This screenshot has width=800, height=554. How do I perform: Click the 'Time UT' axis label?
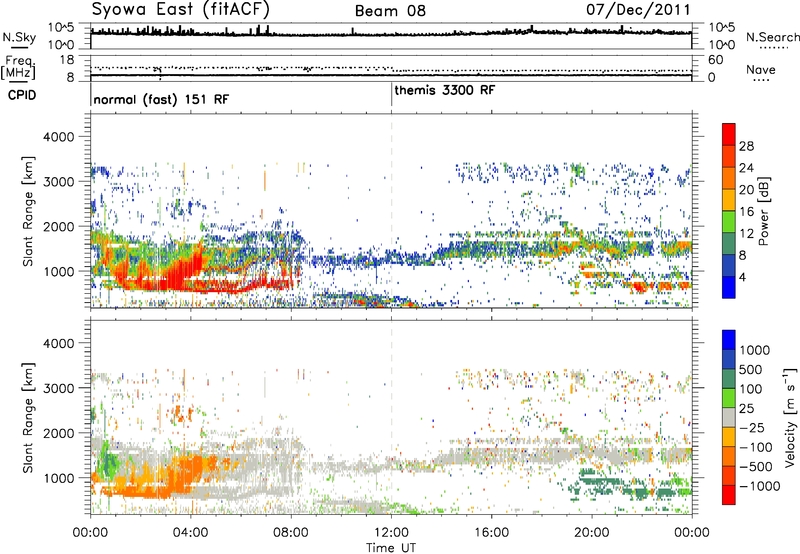click(391, 548)
